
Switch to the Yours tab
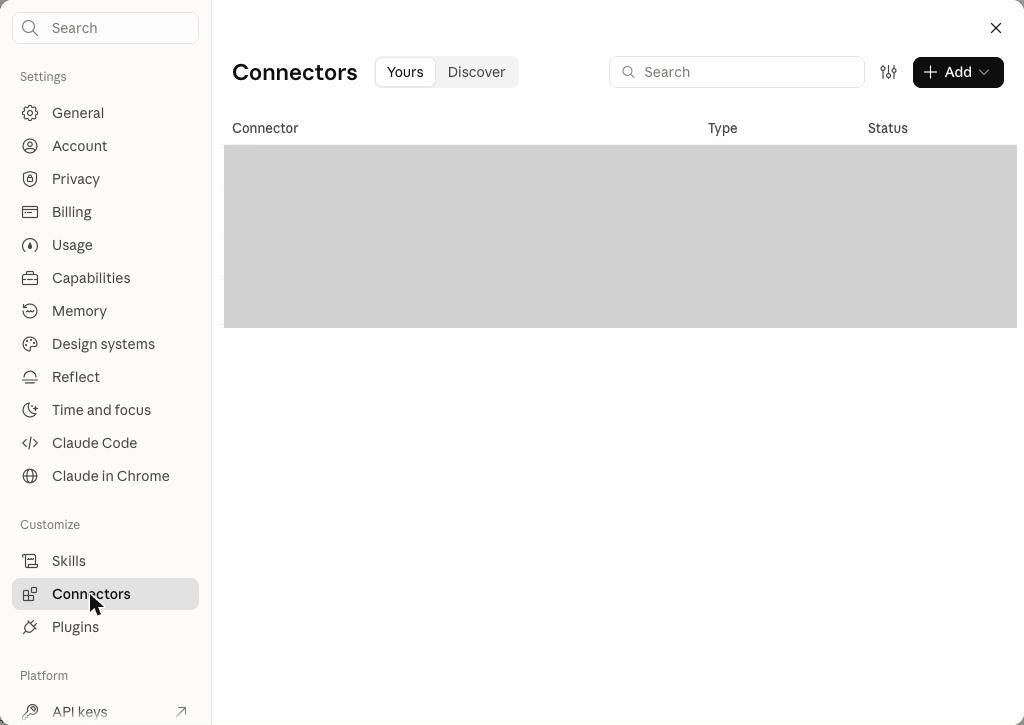(405, 72)
